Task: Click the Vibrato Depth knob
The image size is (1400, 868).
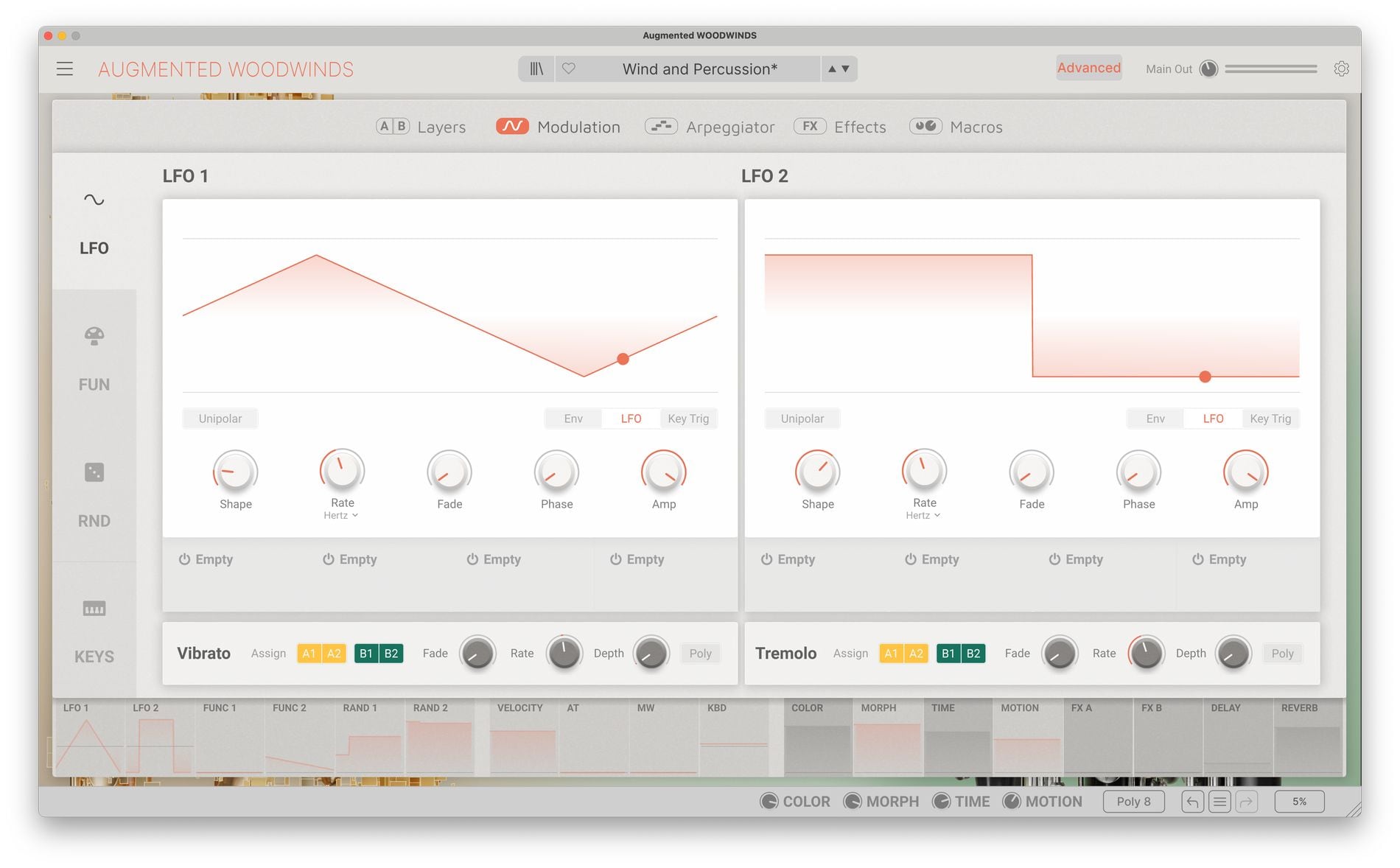Action: (x=651, y=653)
